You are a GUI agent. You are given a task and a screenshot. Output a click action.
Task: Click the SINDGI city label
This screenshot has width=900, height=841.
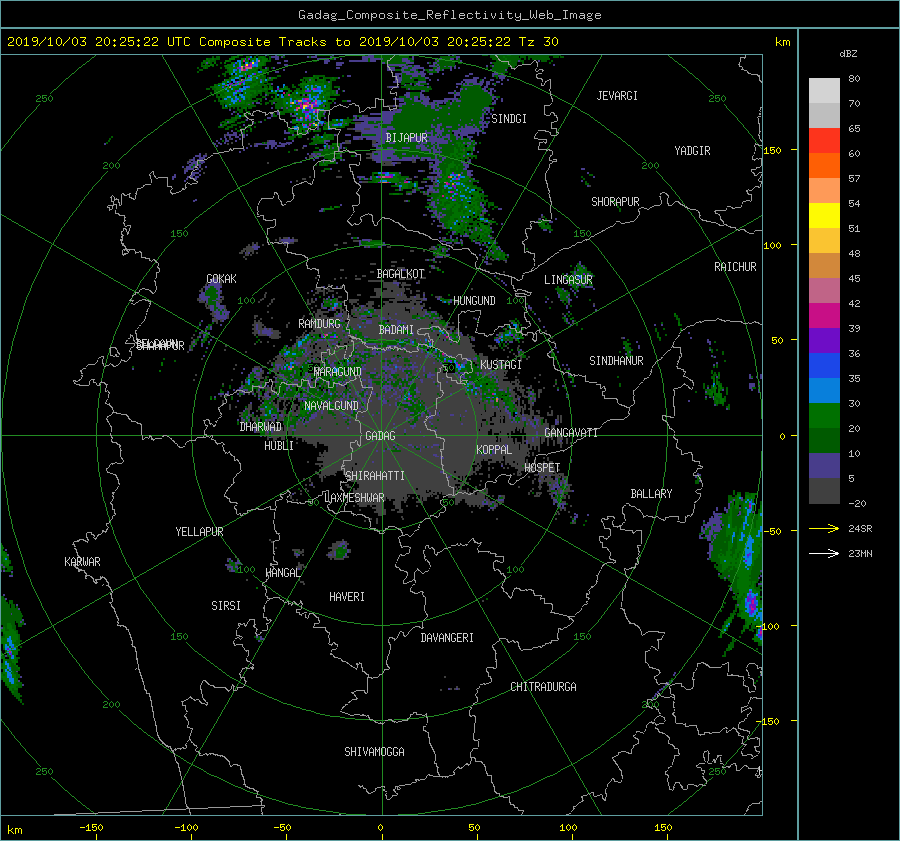pos(509,119)
